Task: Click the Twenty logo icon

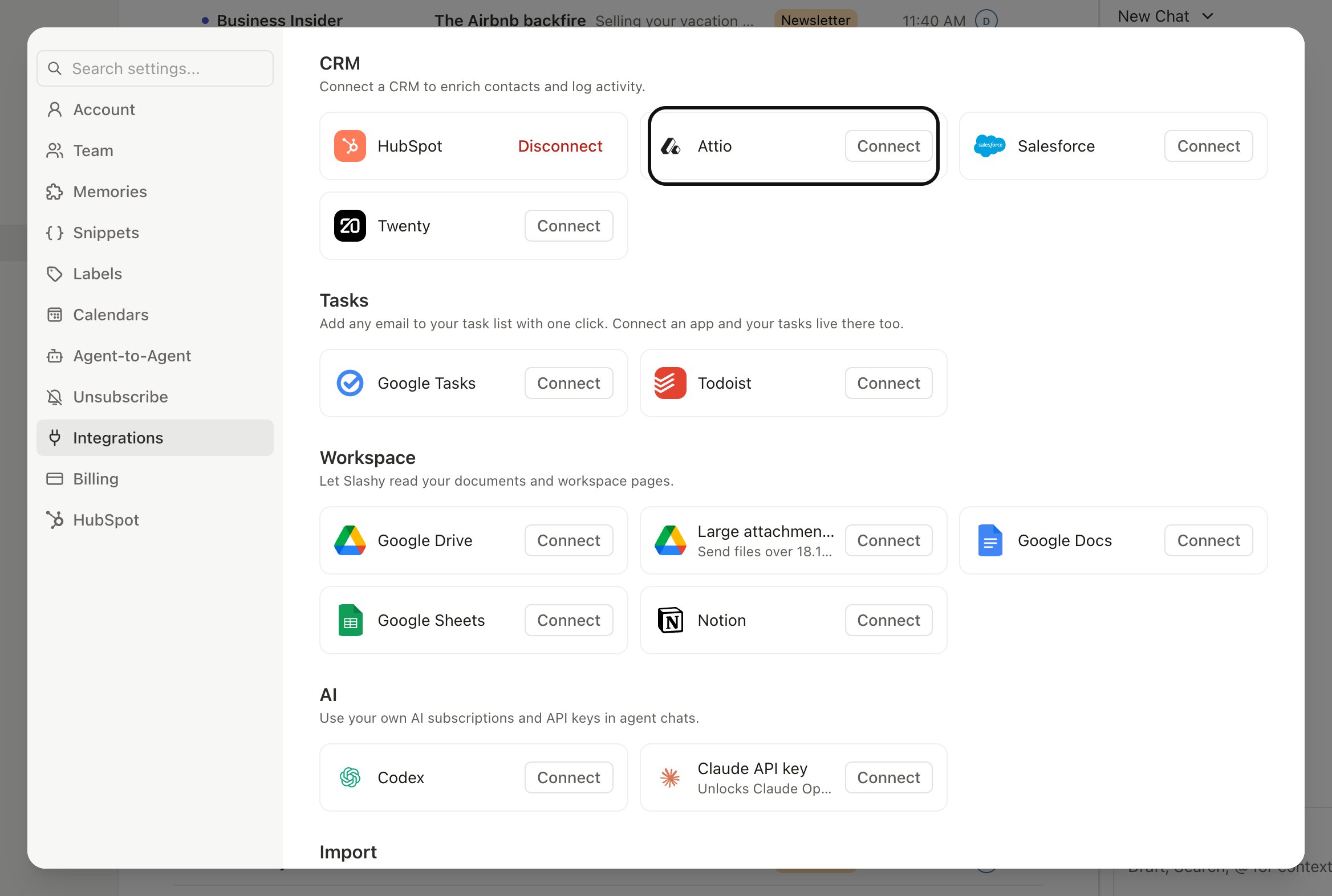Action: tap(350, 226)
